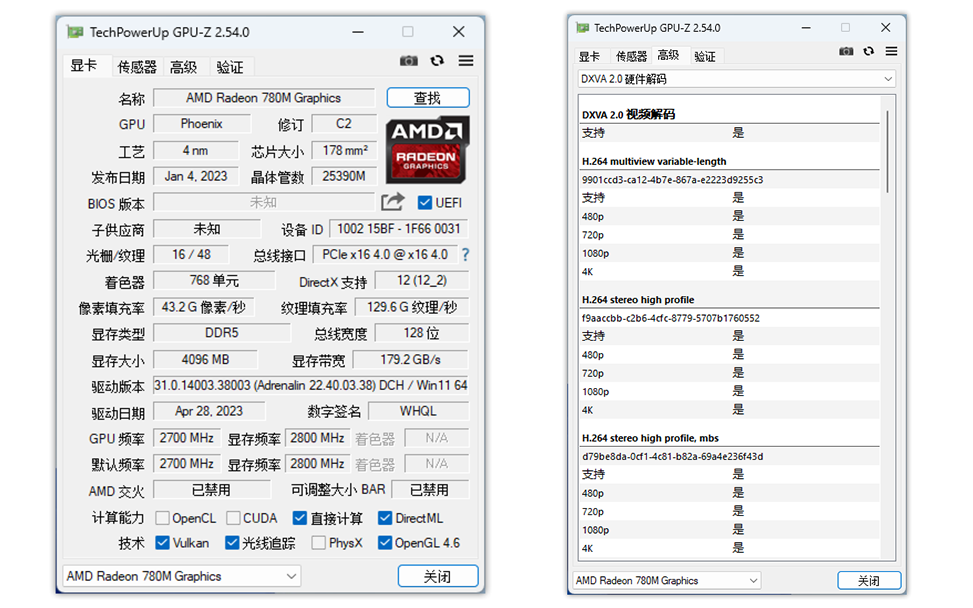Click AMD Radeon Graphics logo
Screen dimensions: 973x608
tap(427, 150)
